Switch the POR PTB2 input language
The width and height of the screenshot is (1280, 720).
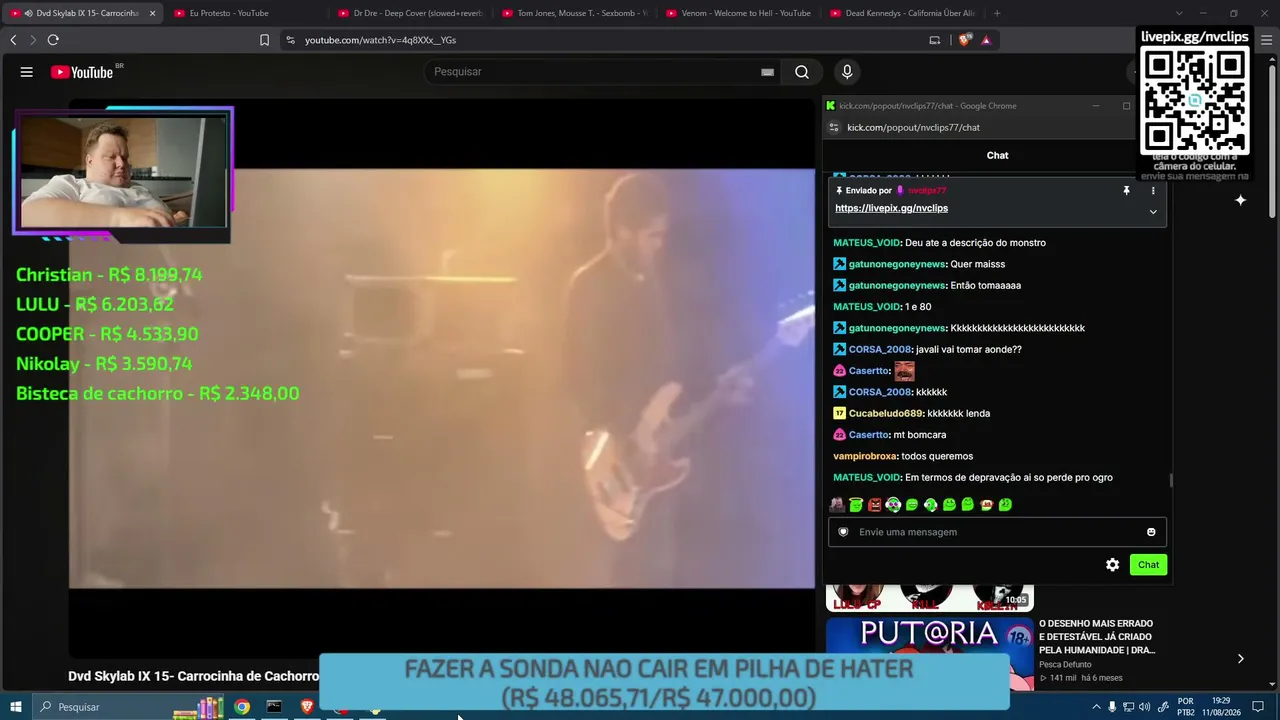point(1186,707)
